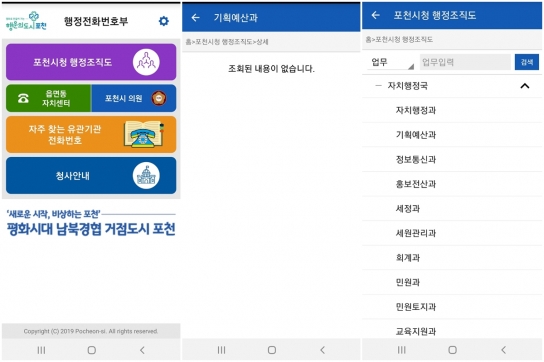Open the 포천시청 행정조직도 purple banner

[91, 62]
